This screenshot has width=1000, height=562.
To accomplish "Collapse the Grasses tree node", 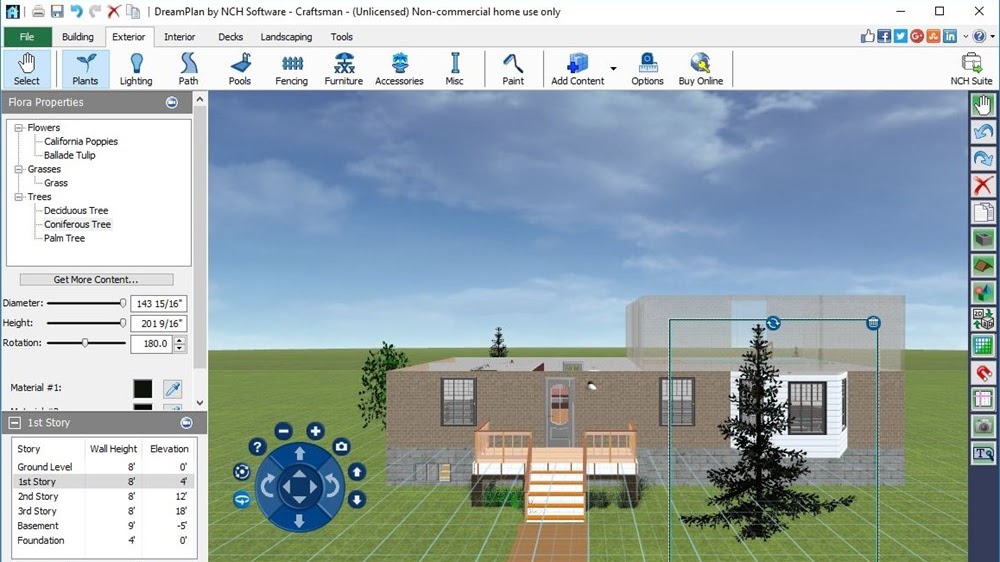I will point(19,169).
